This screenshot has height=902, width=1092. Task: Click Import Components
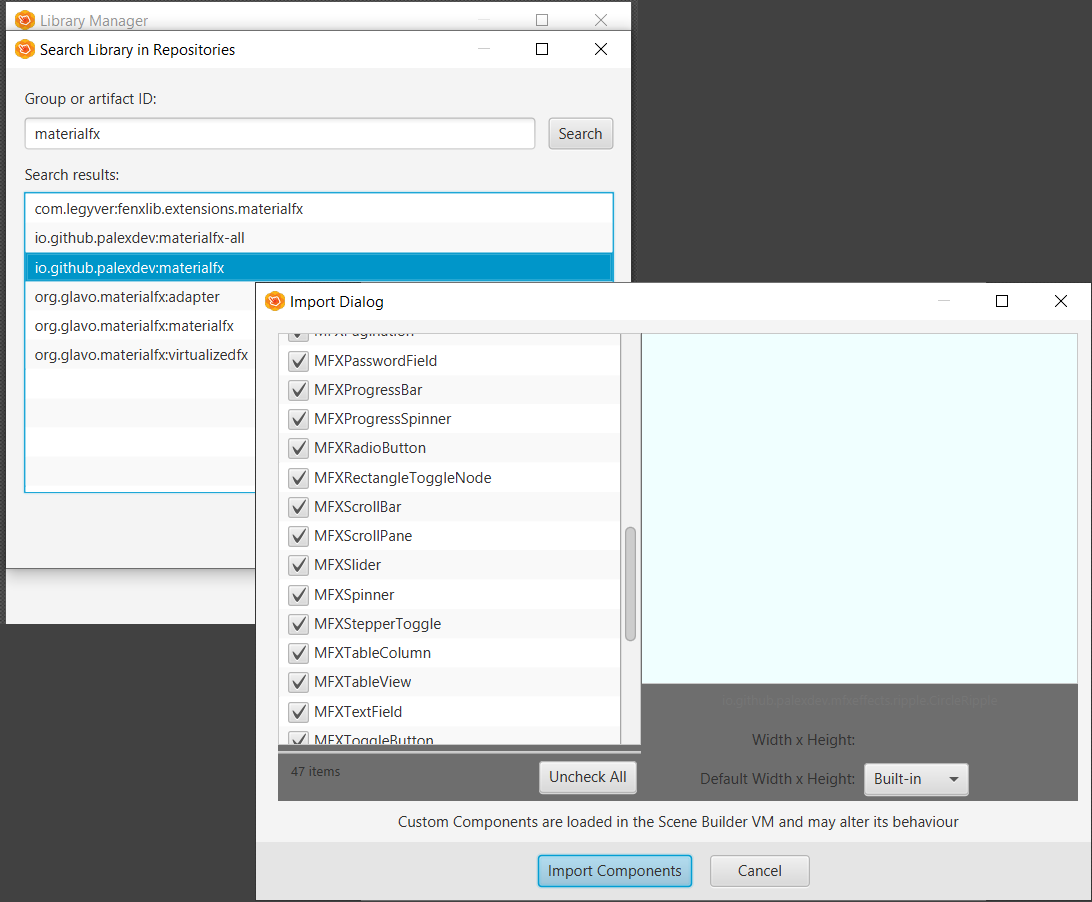[x=614, y=870]
